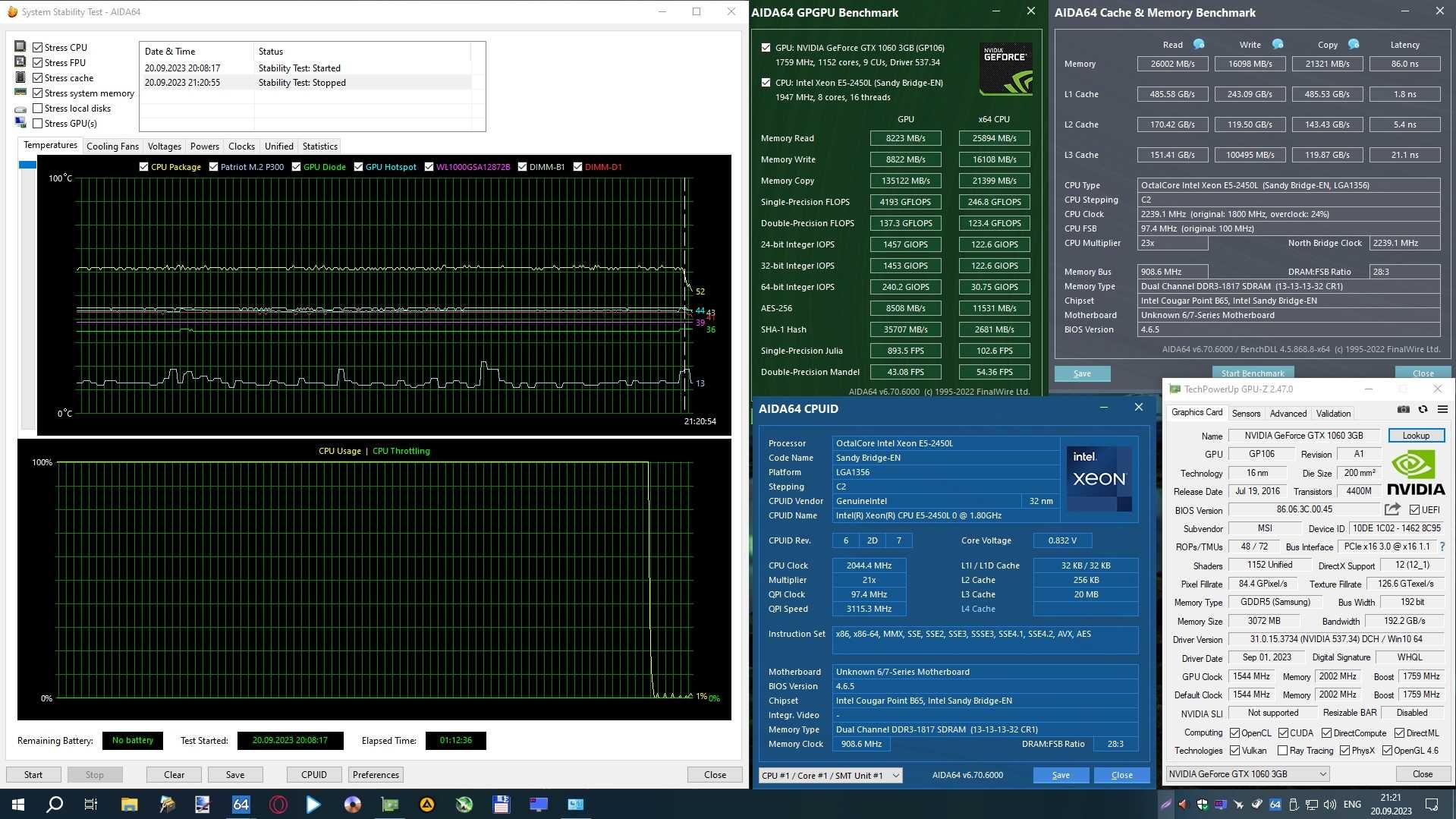Toggle the GPU Hotspot graph checkbox

[358, 167]
